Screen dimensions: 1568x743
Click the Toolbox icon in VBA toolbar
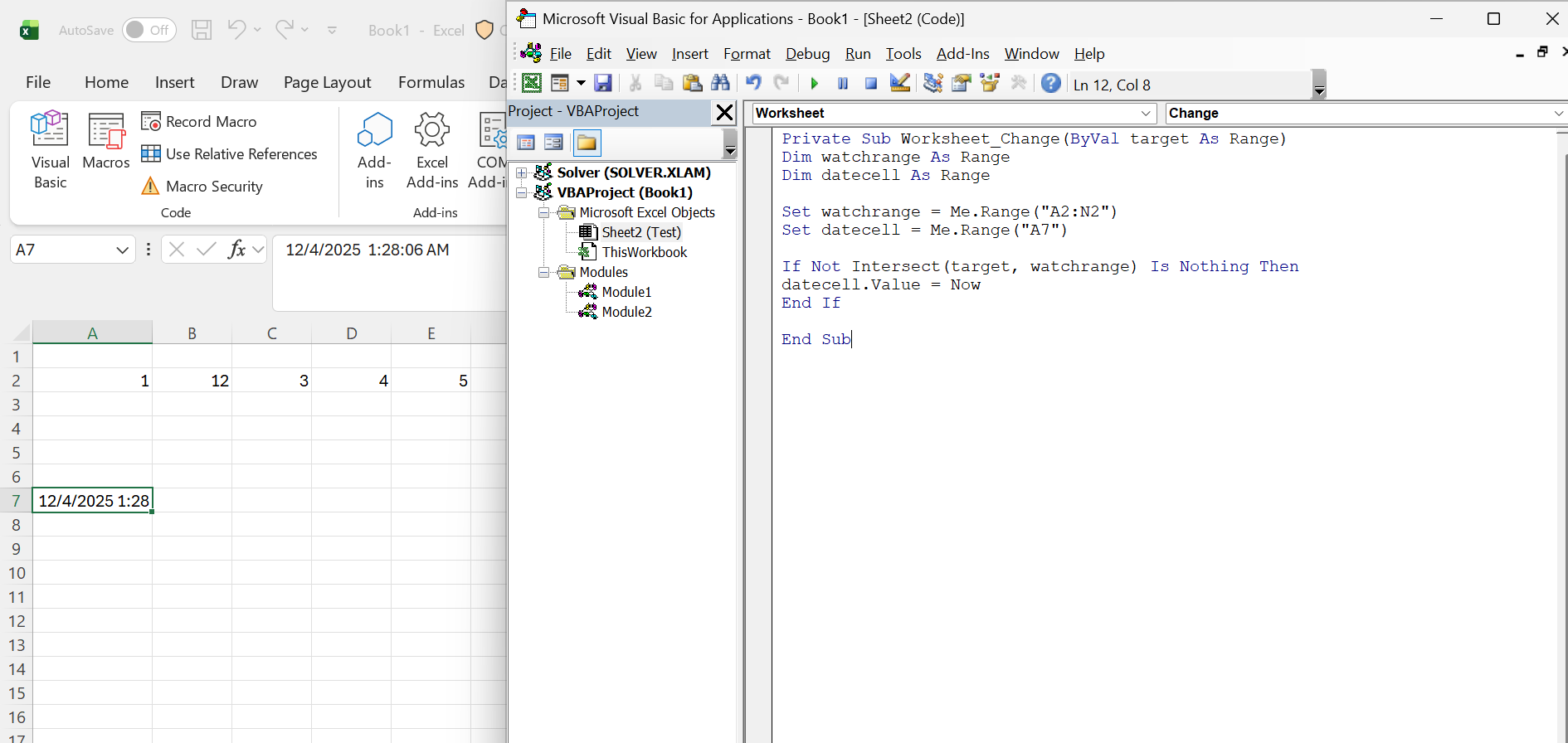[x=1018, y=83]
